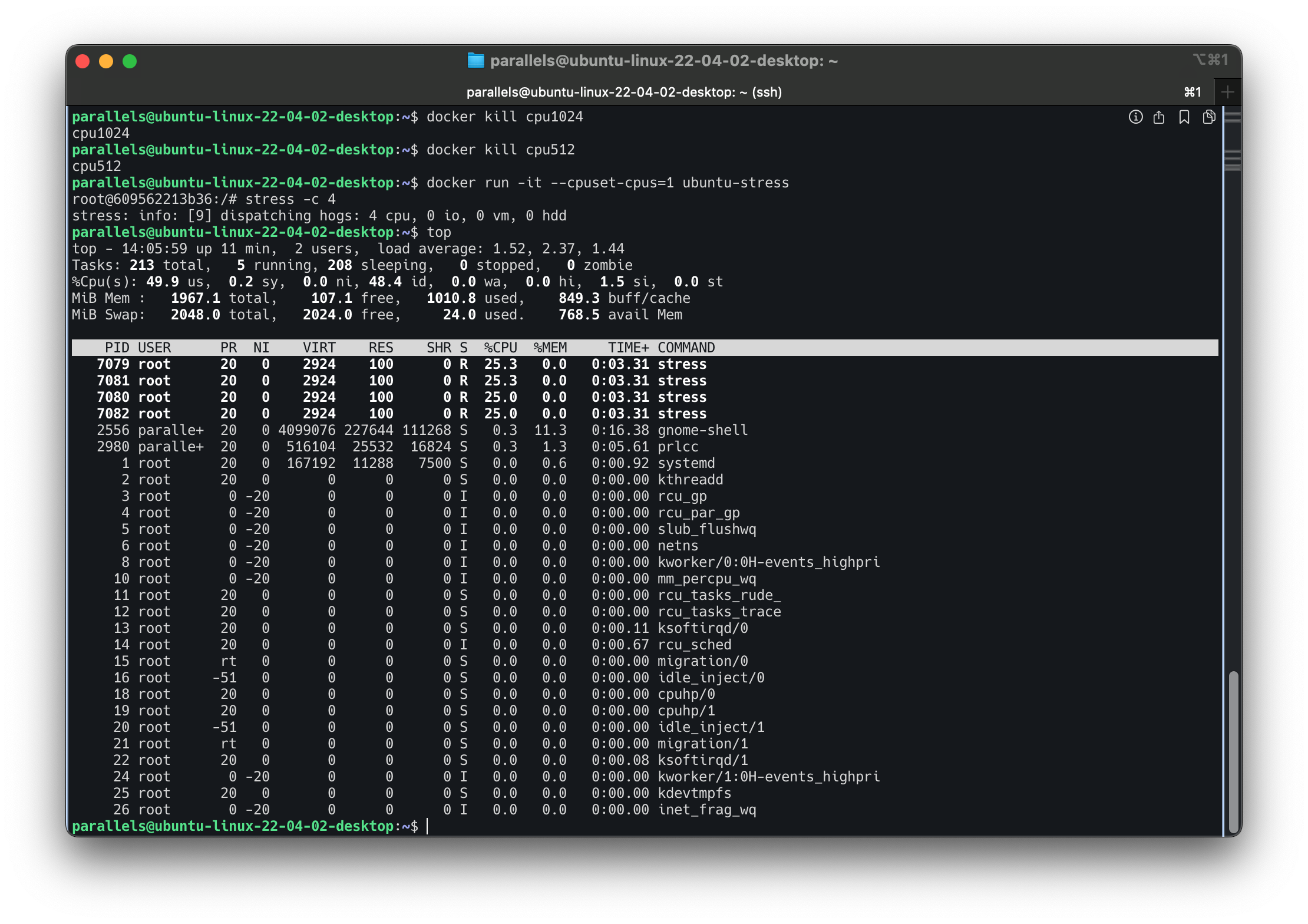Click the idle_inject/1 command name
Viewport: 1308px width, 924px height.
(711, 727)
